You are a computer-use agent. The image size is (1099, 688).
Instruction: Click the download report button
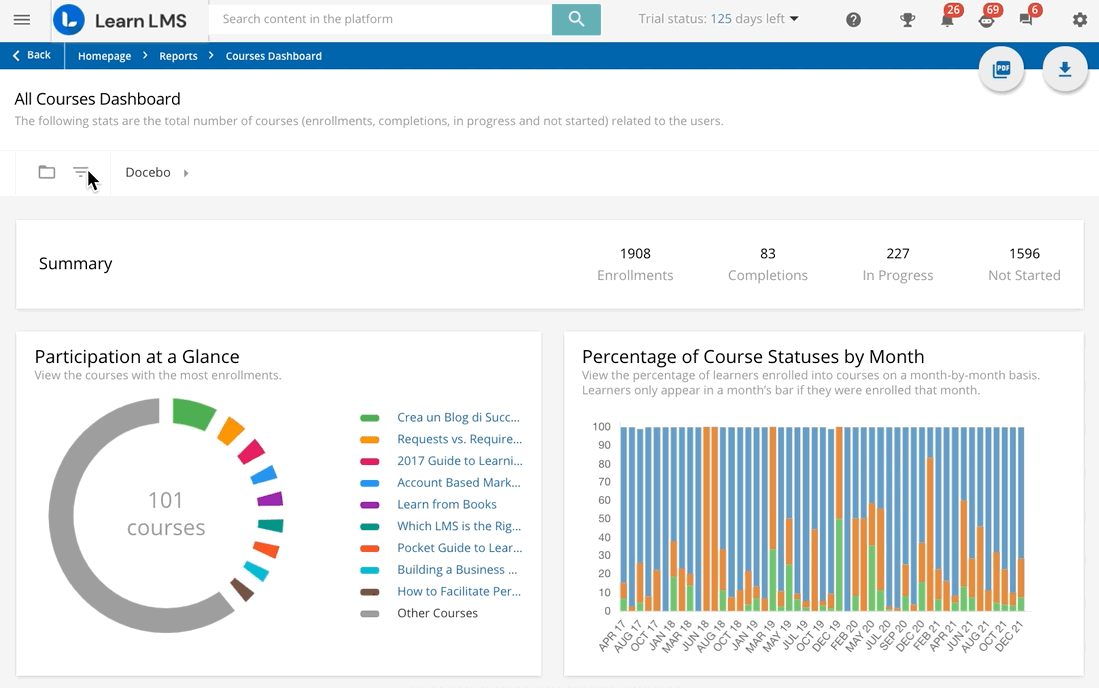click(1065, 69)
